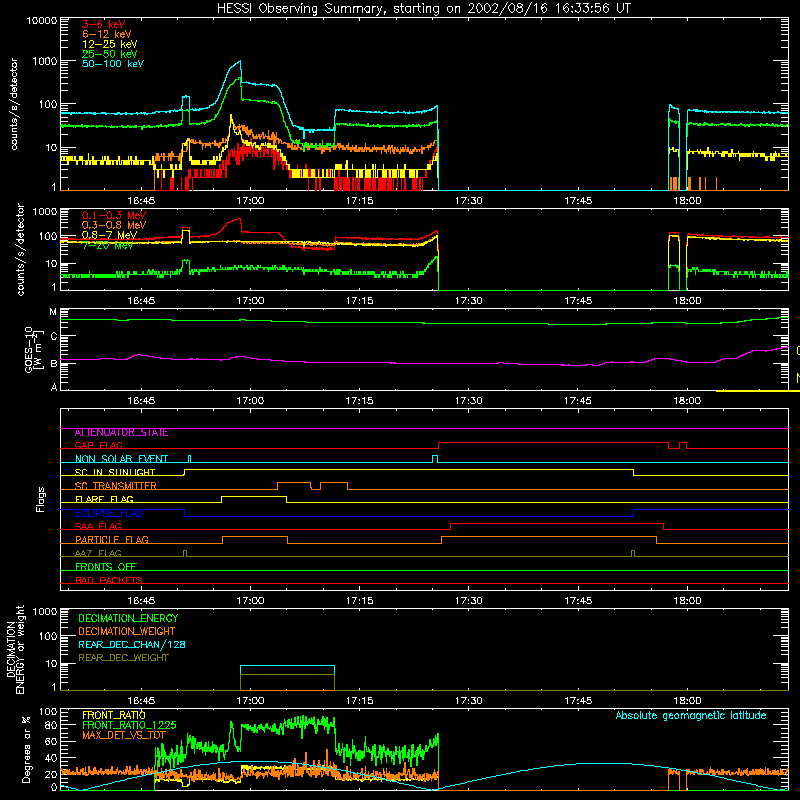Screen dimensions: 800x800
Task: Select the GAP_FLAG label
Action: coord(98,445)
